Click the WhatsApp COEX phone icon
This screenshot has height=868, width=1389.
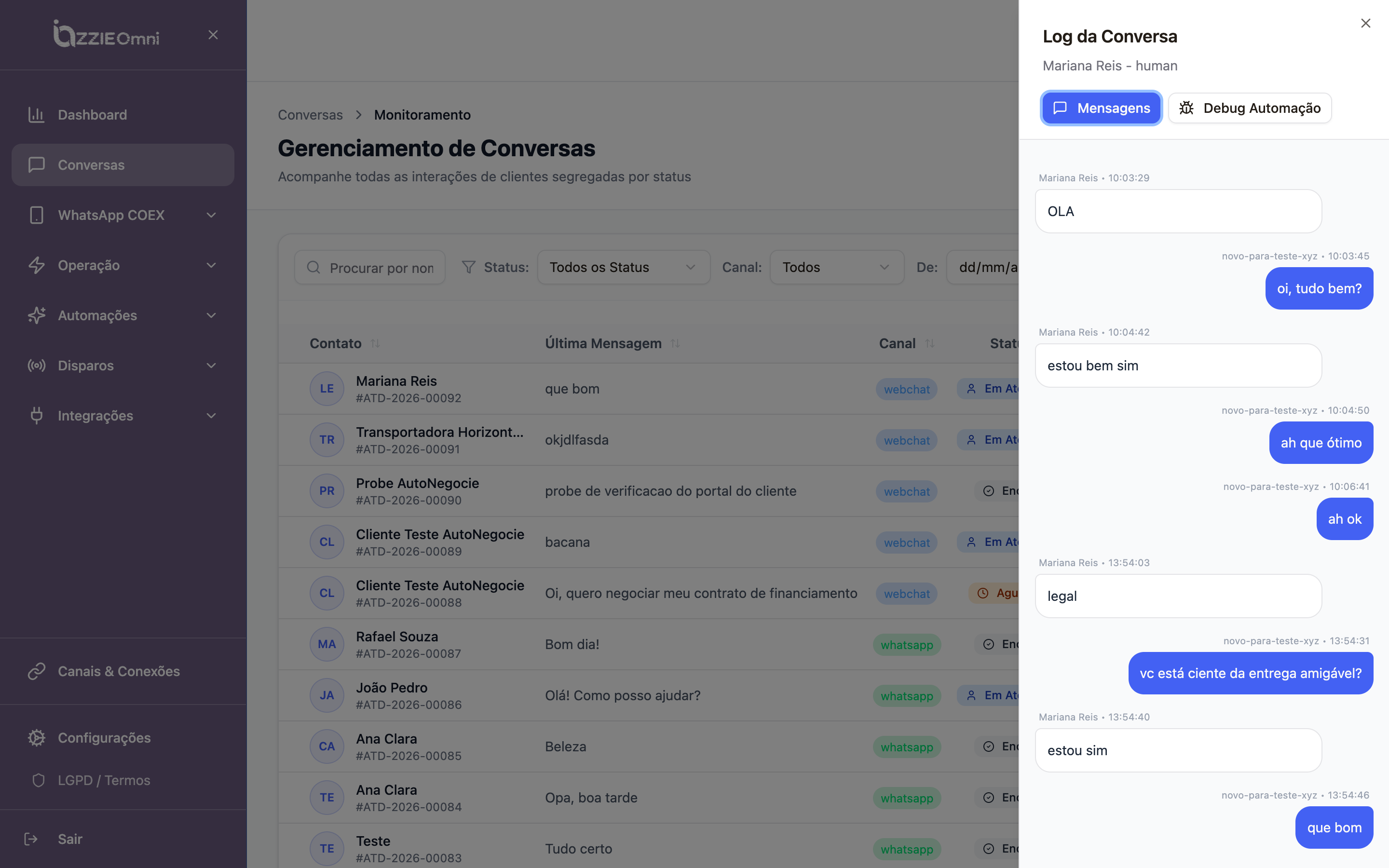pyautogui.click(x=36, y=215)
